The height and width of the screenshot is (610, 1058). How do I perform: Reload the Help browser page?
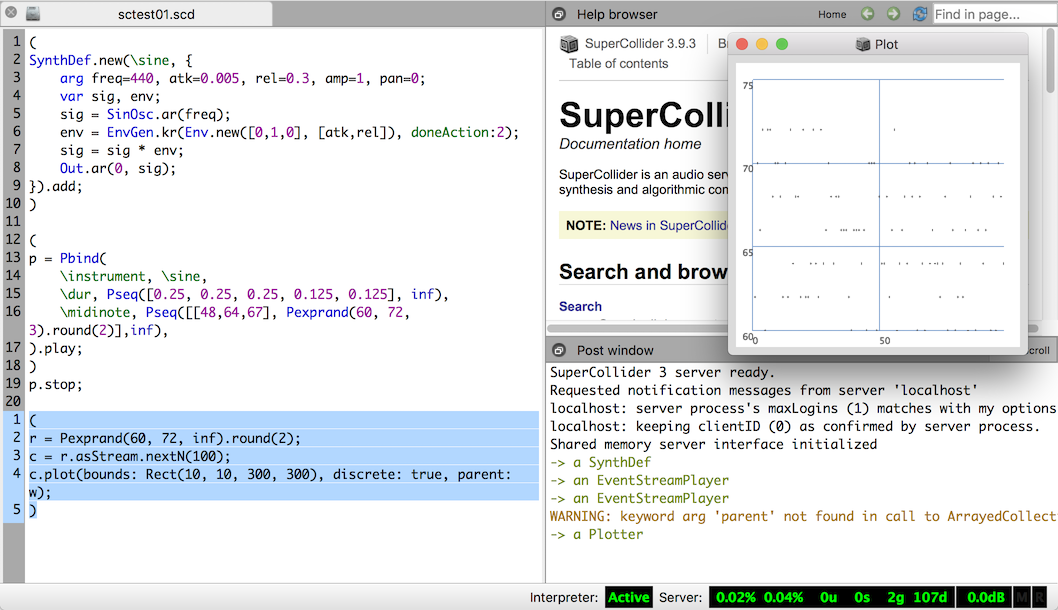coord(918,14)
